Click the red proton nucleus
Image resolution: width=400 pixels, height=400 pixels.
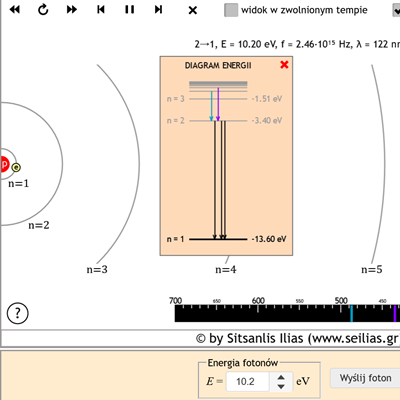tap(4, 164)
